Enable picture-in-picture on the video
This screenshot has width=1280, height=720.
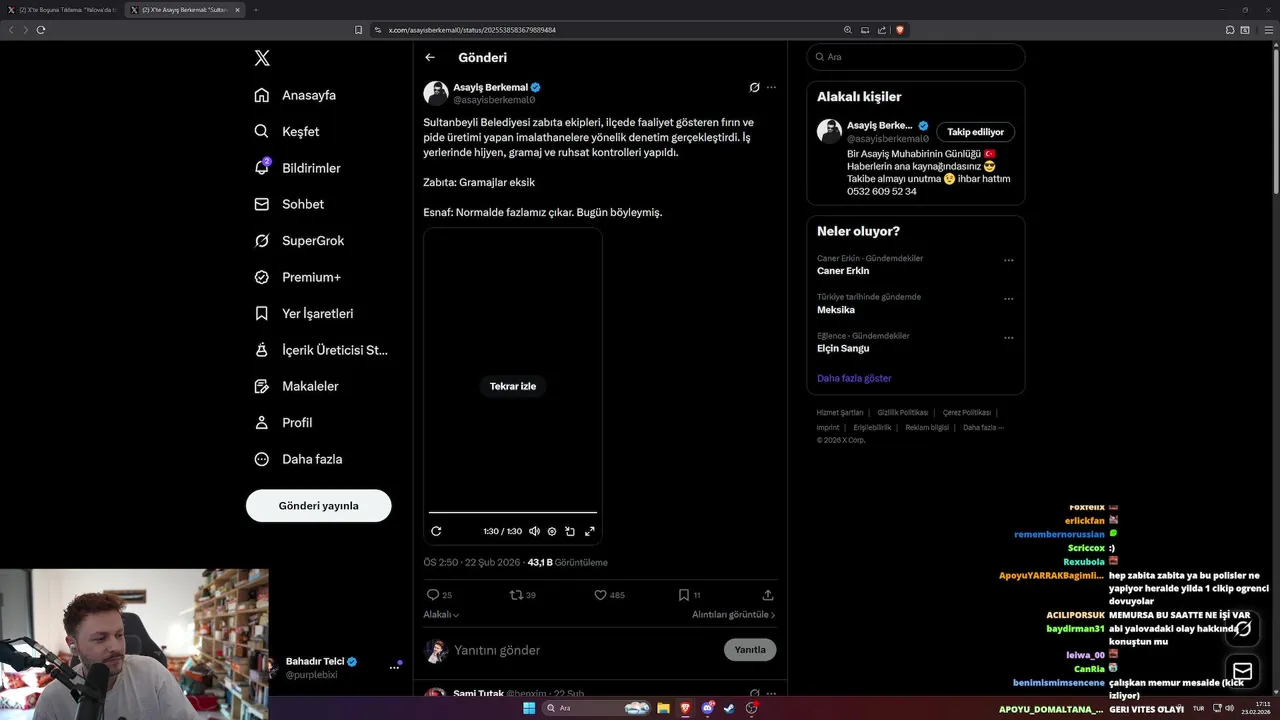pos(570,531)
